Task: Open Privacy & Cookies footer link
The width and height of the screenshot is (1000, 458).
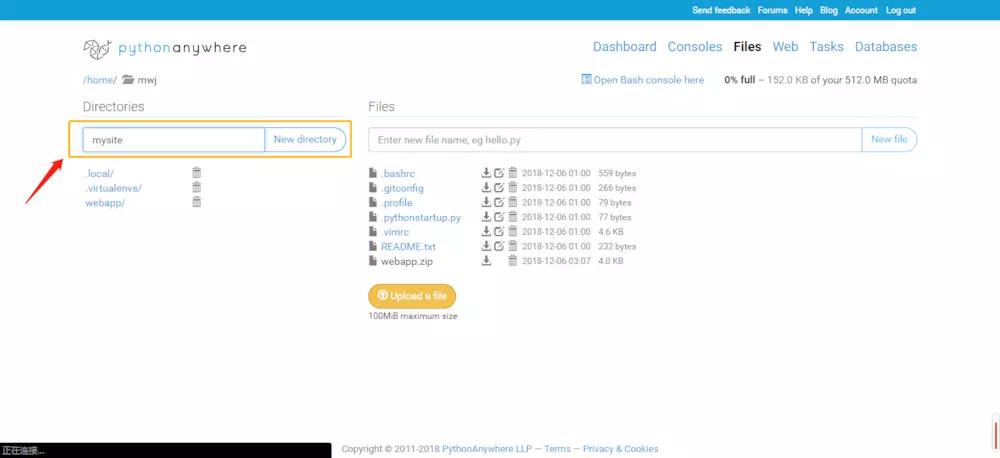Action: (621, 449)
